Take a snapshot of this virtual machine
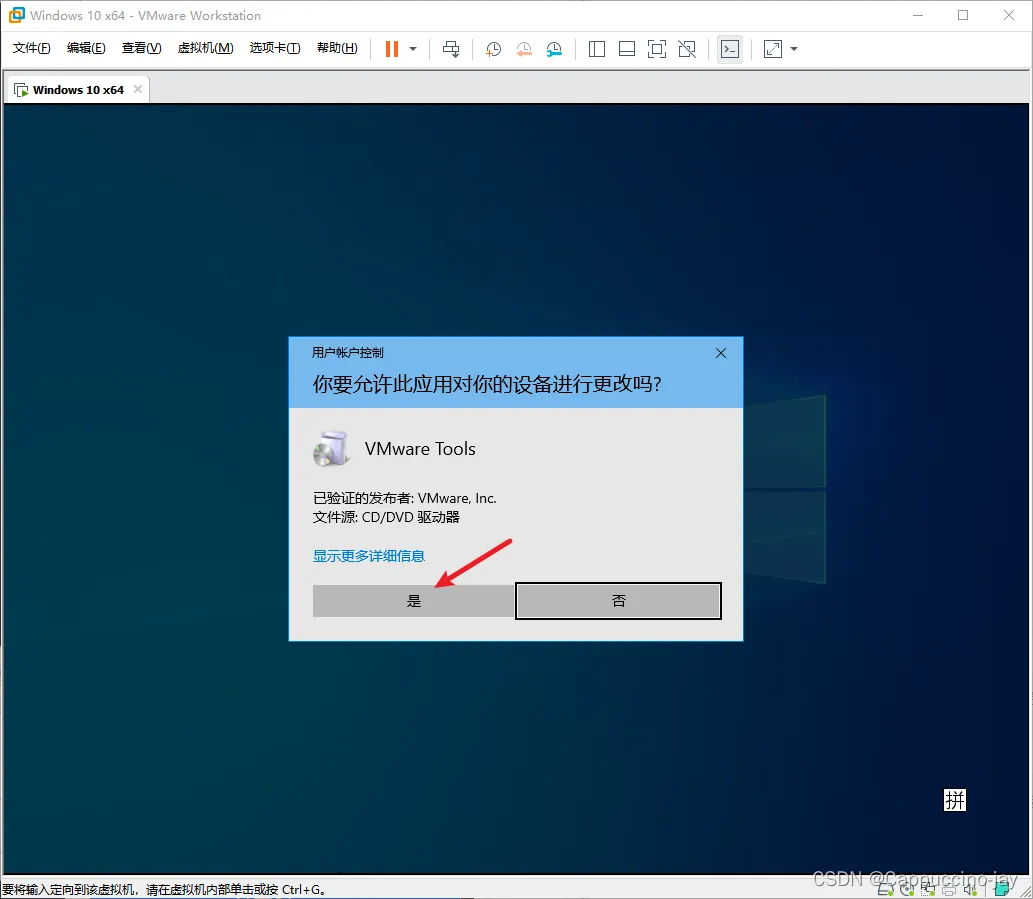Screen dimensions: 1033x899 493,49
